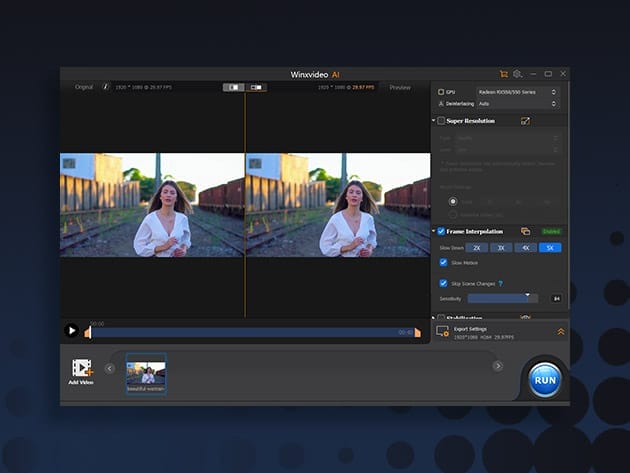Enable the Super Resolution checkbox
Viewport: 630px width, 473px height.
click(x=441, y=121)
